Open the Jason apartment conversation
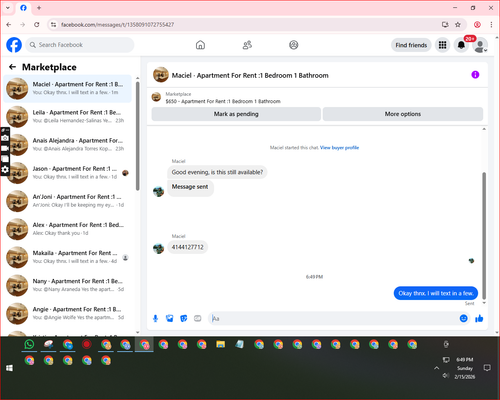The height and width of the screenshot is (400, 500). tap(67, 173)
